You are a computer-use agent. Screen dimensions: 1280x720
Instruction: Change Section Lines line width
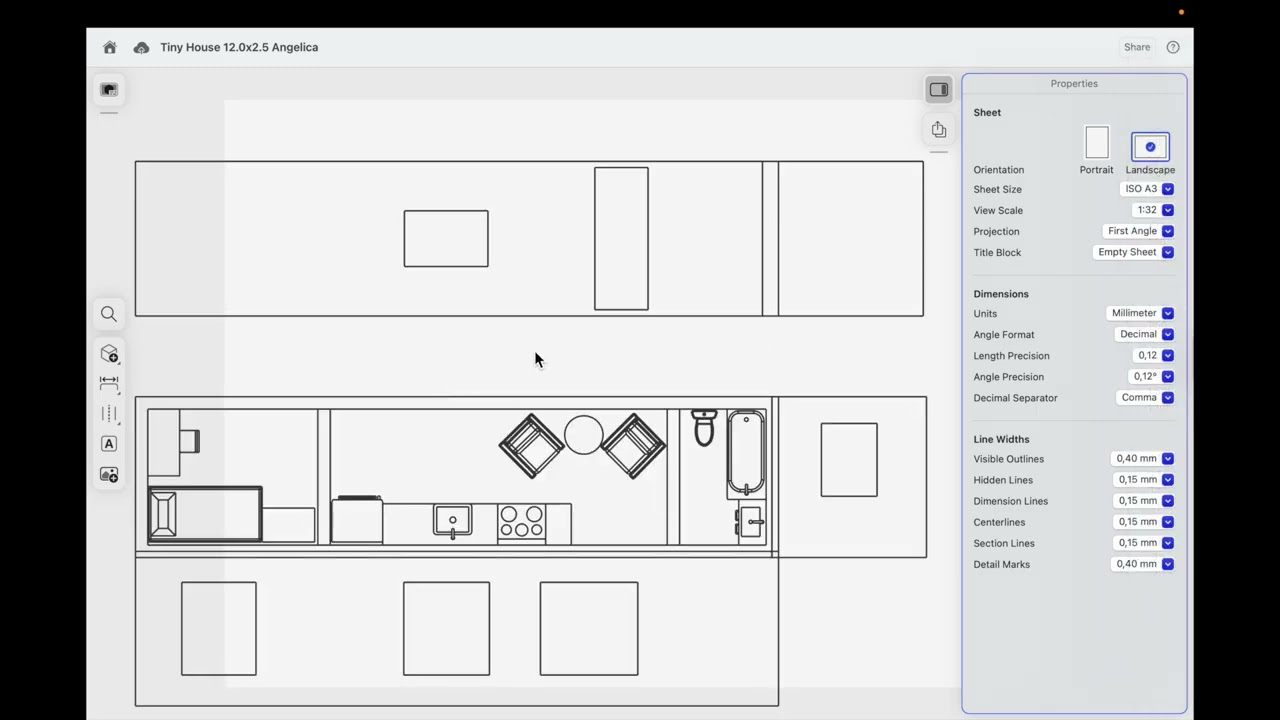tap(1143, 542)
